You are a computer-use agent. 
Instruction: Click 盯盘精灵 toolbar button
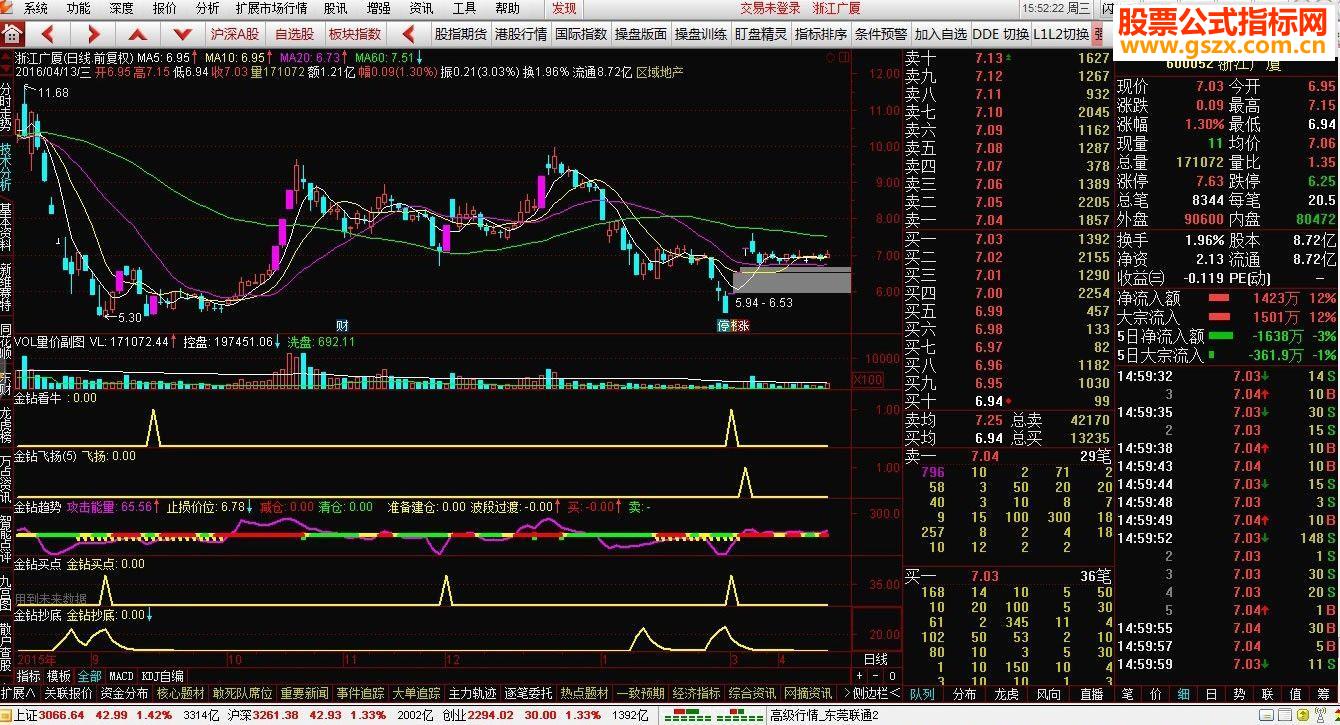click(761, 34)
